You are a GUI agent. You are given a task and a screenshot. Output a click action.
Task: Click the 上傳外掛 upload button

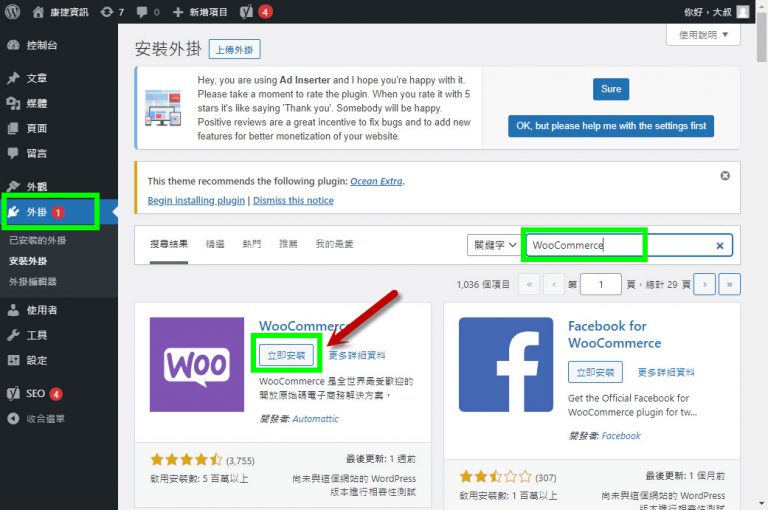235,49
